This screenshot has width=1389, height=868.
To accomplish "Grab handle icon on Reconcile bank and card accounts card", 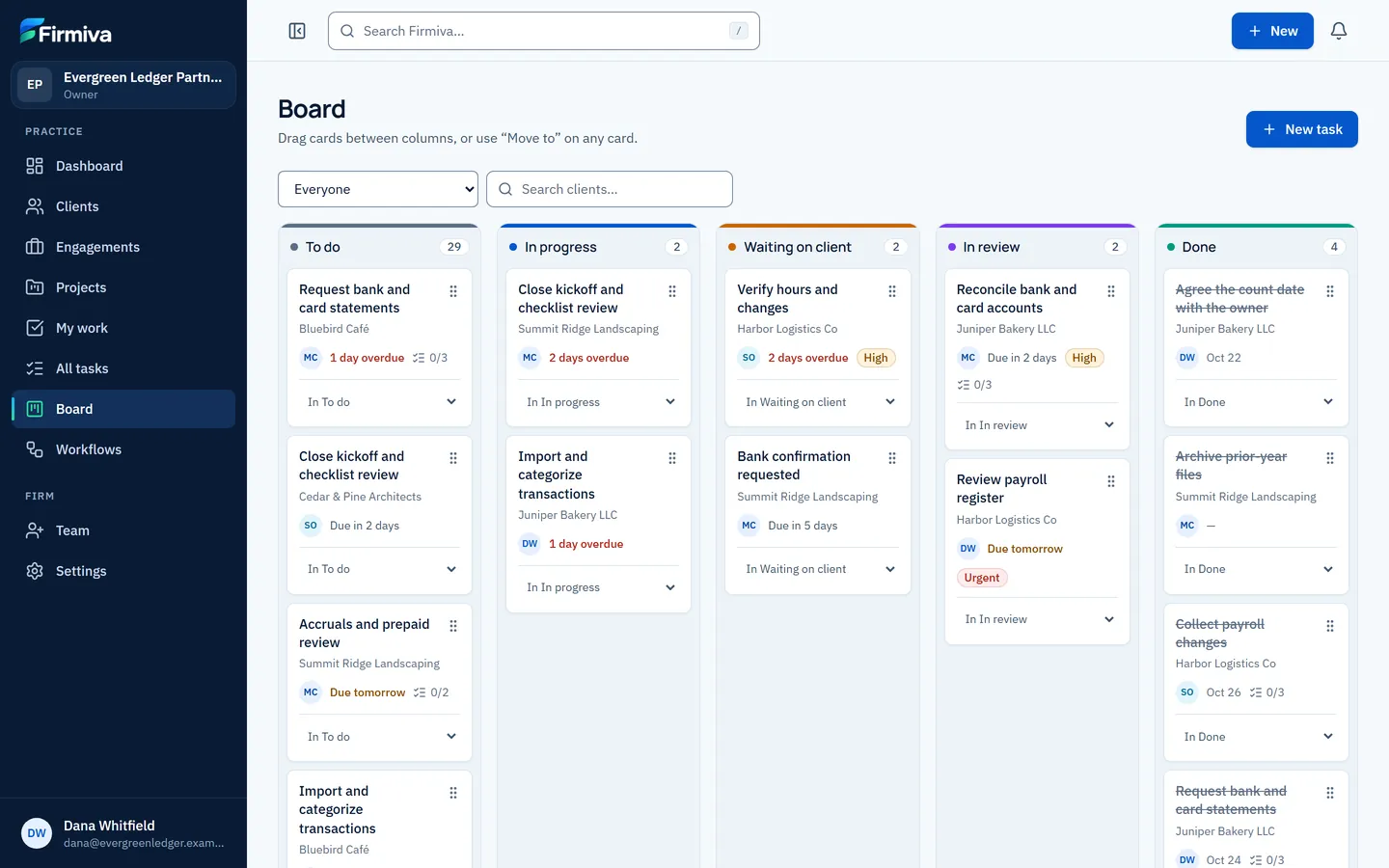I will 1111,291.
